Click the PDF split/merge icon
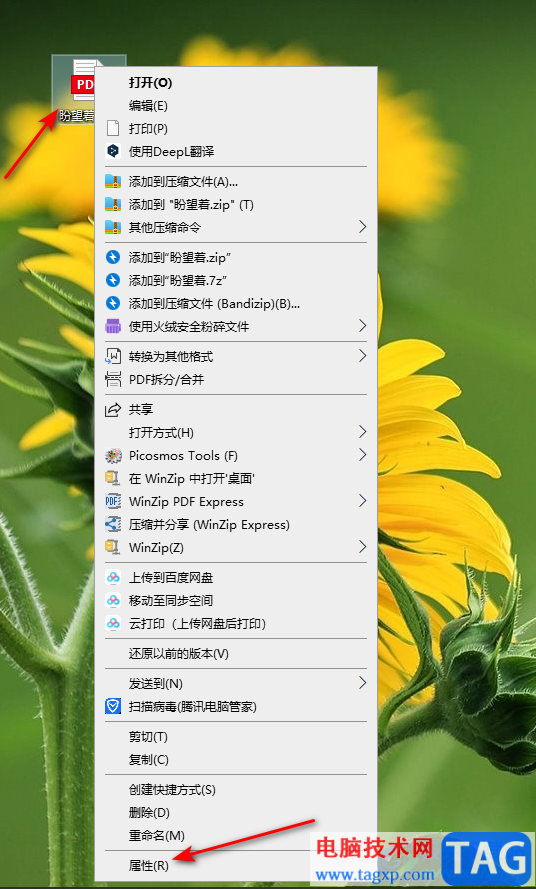This screenshot has height=889, width=536. (113, 379)
